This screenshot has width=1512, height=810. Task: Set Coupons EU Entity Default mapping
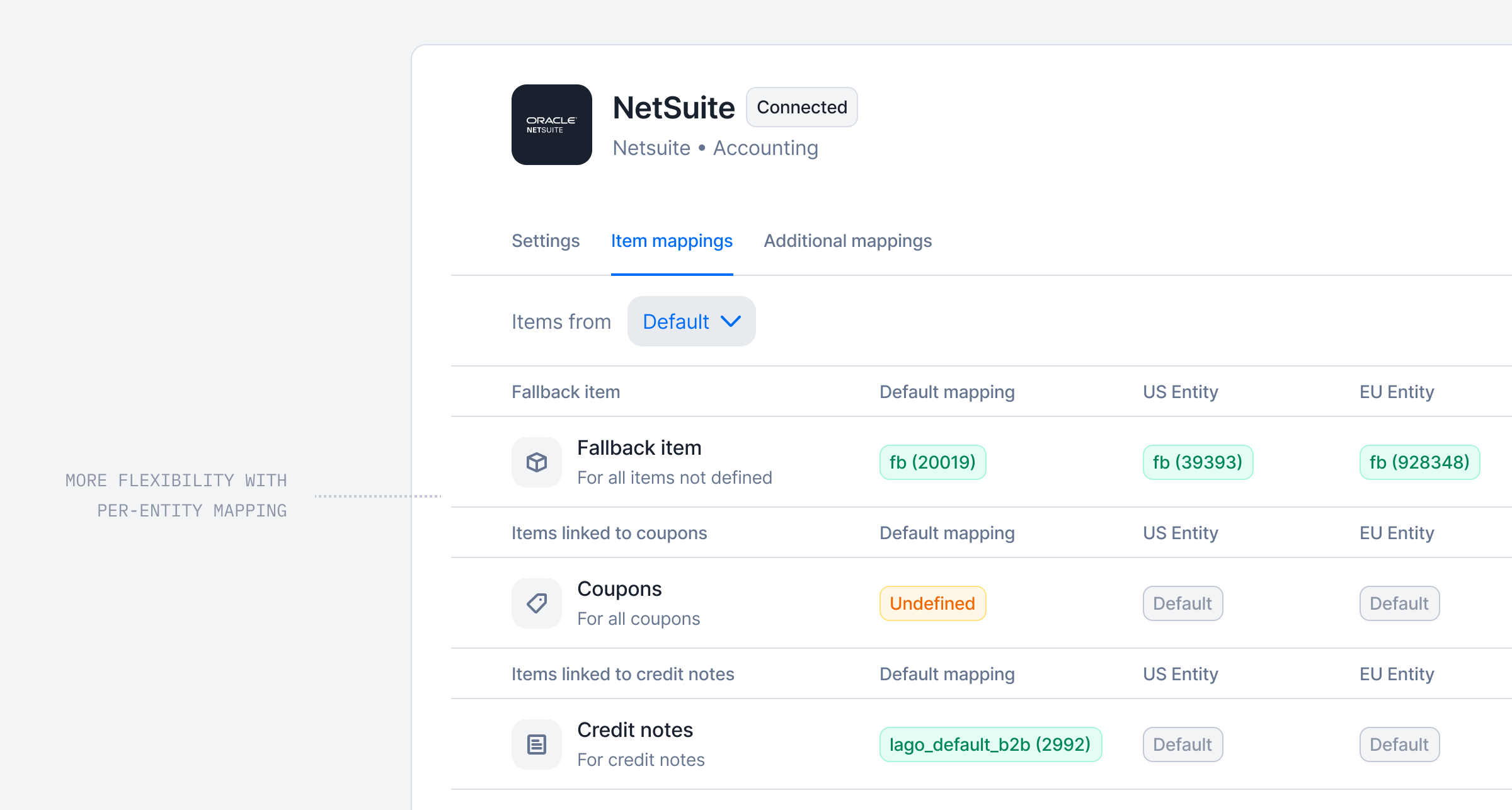click(x=1399, y=603)
